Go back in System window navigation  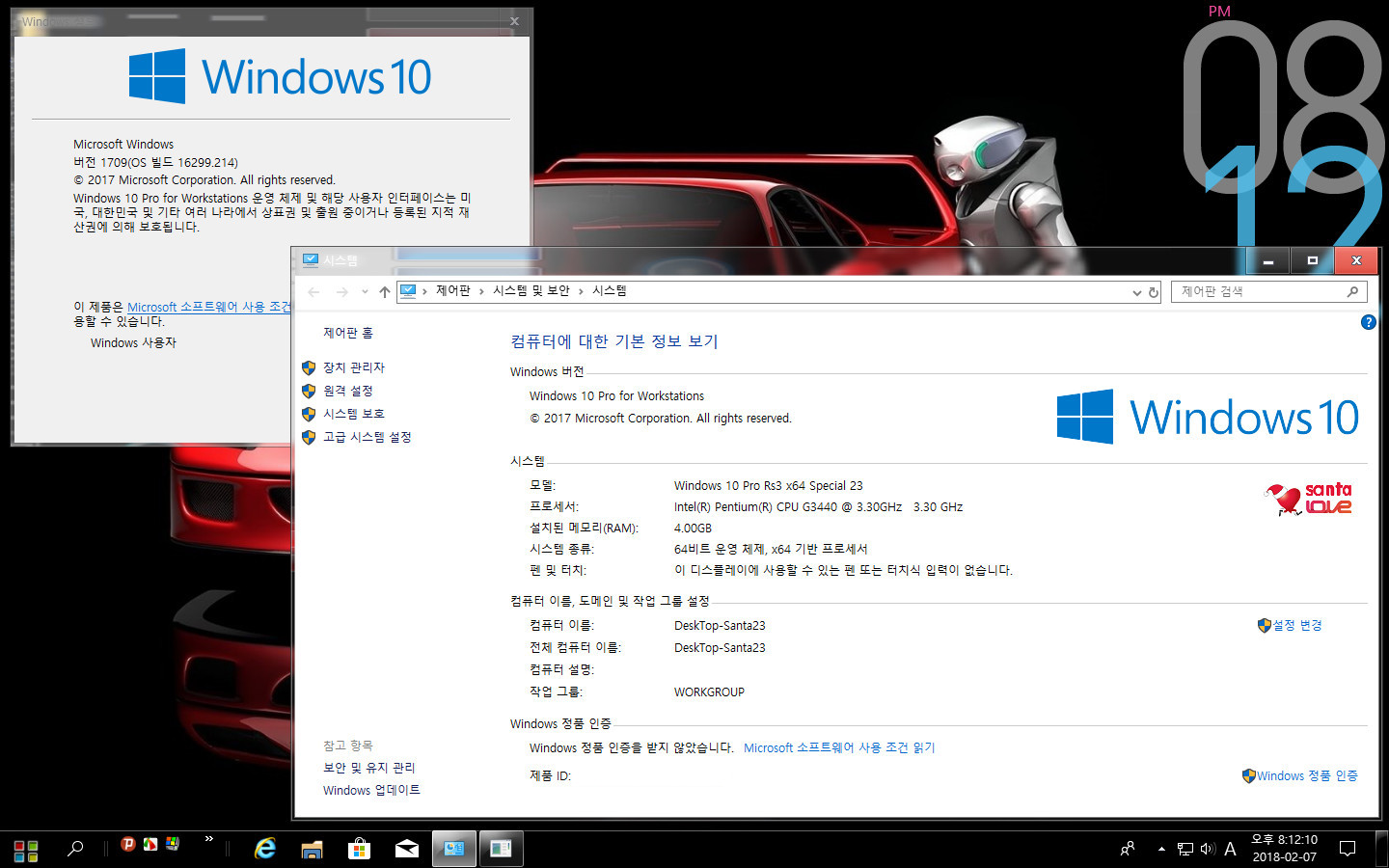pyautogui.click(x=313, y=291)
